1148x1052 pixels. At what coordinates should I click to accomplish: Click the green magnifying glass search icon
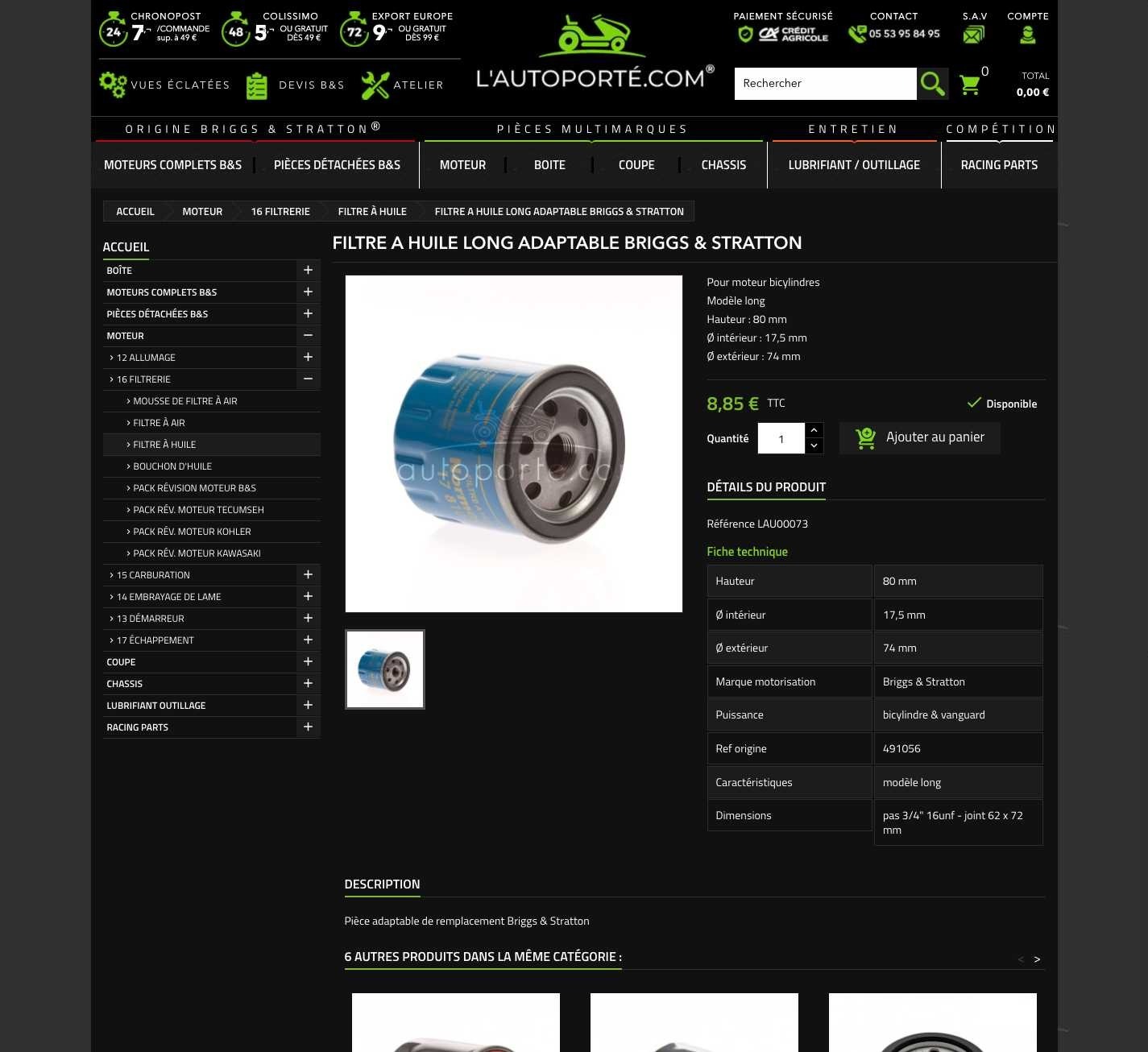pos(932,84)
